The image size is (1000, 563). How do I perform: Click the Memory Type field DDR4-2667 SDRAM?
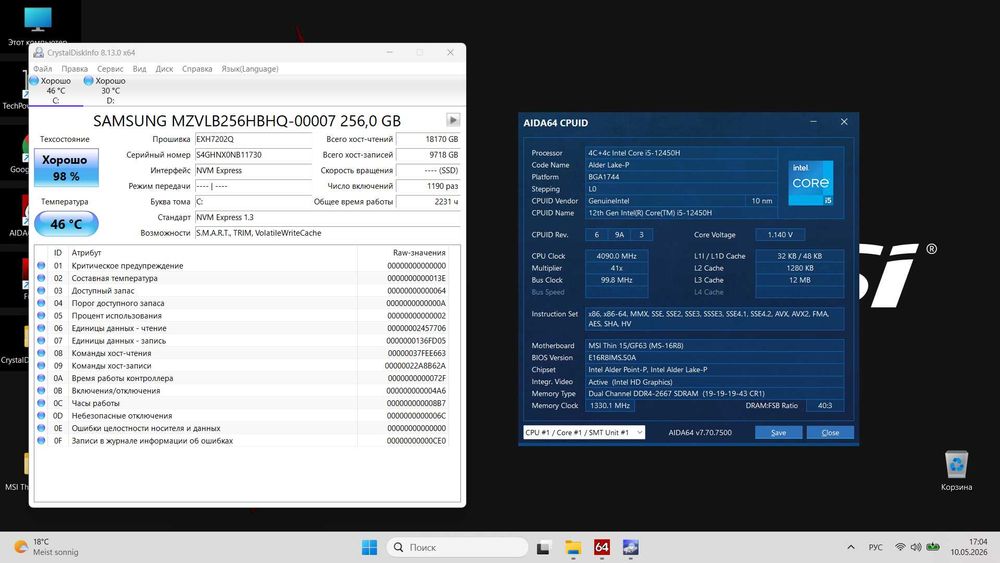[714, 393]
